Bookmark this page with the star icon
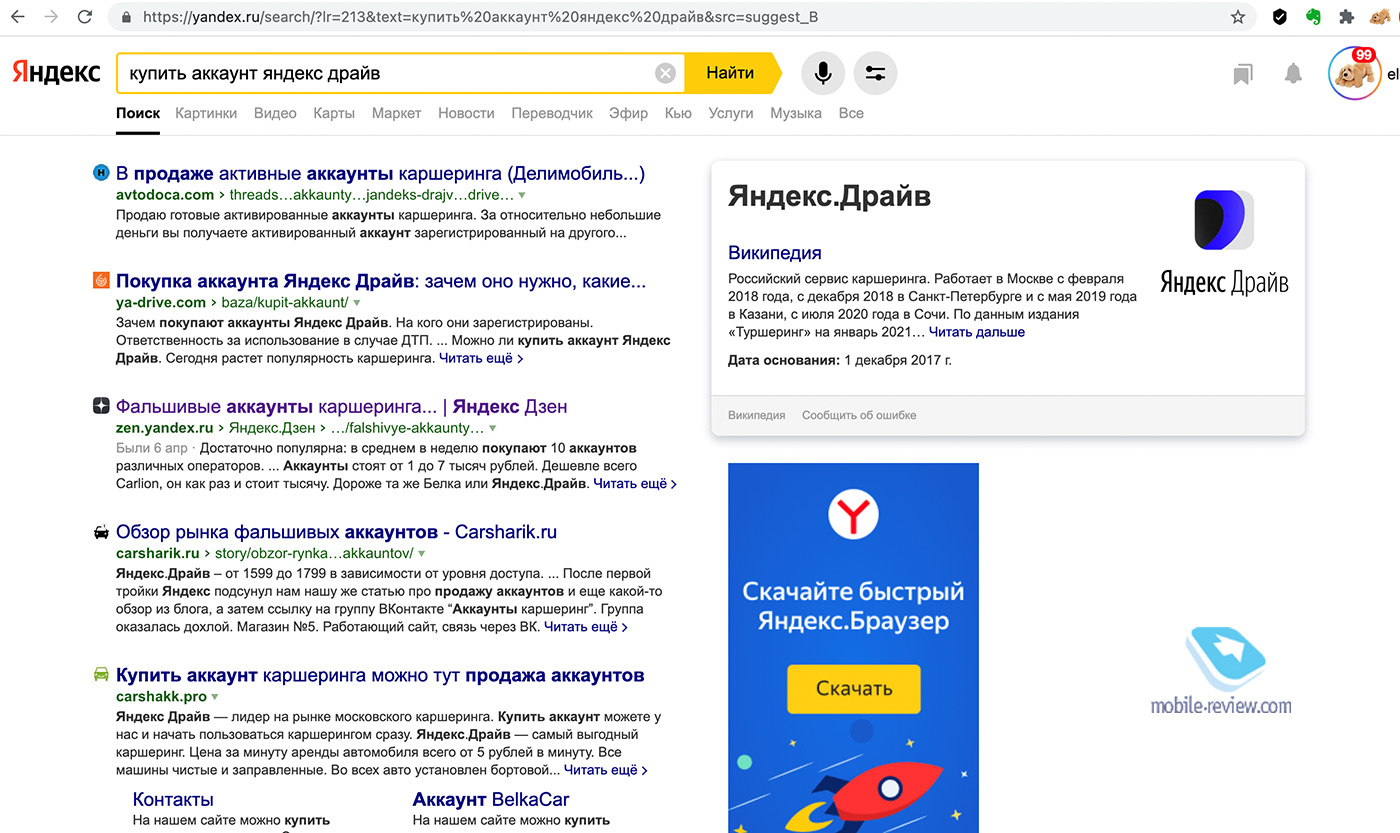Viewport: 1400px width, 833px height. [x=1238, y=17]
